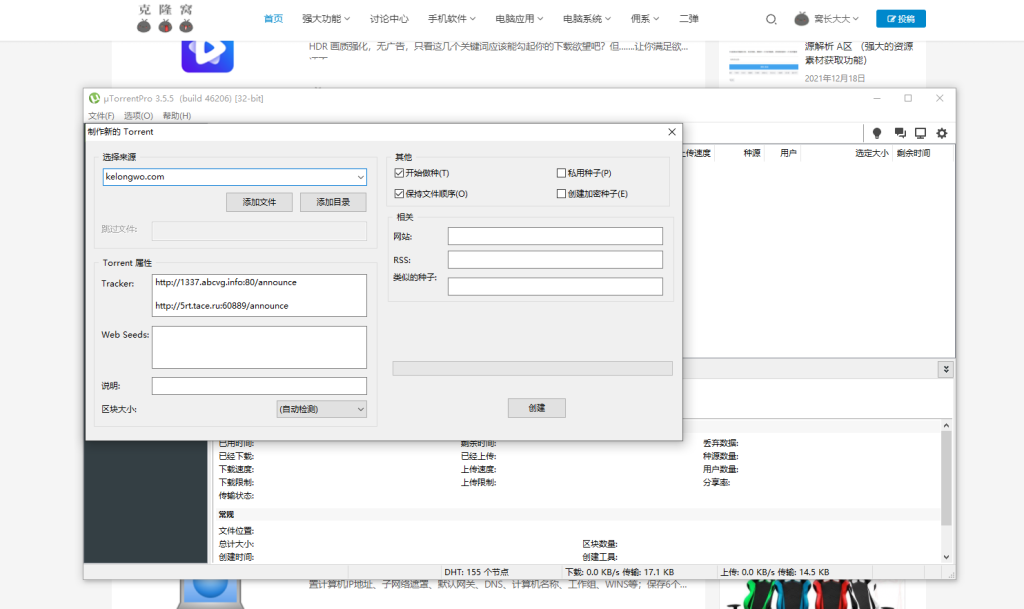1024x609 pixels.
Task: Open the 源解析 A区 article link
Action: [859, 54]
